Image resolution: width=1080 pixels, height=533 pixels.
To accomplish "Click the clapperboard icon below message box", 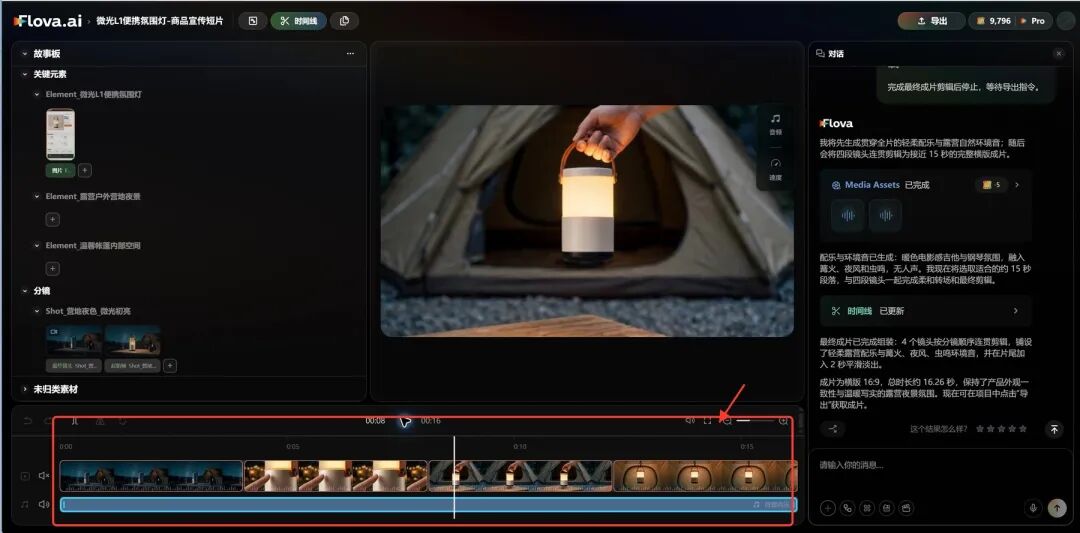I will (x=906, y=508).
